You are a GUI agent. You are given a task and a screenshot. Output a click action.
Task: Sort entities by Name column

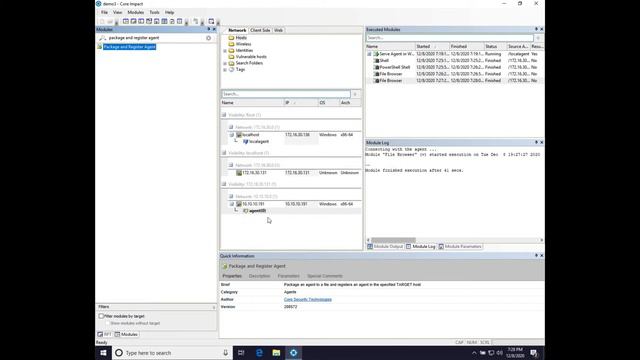tap(252, 103)
